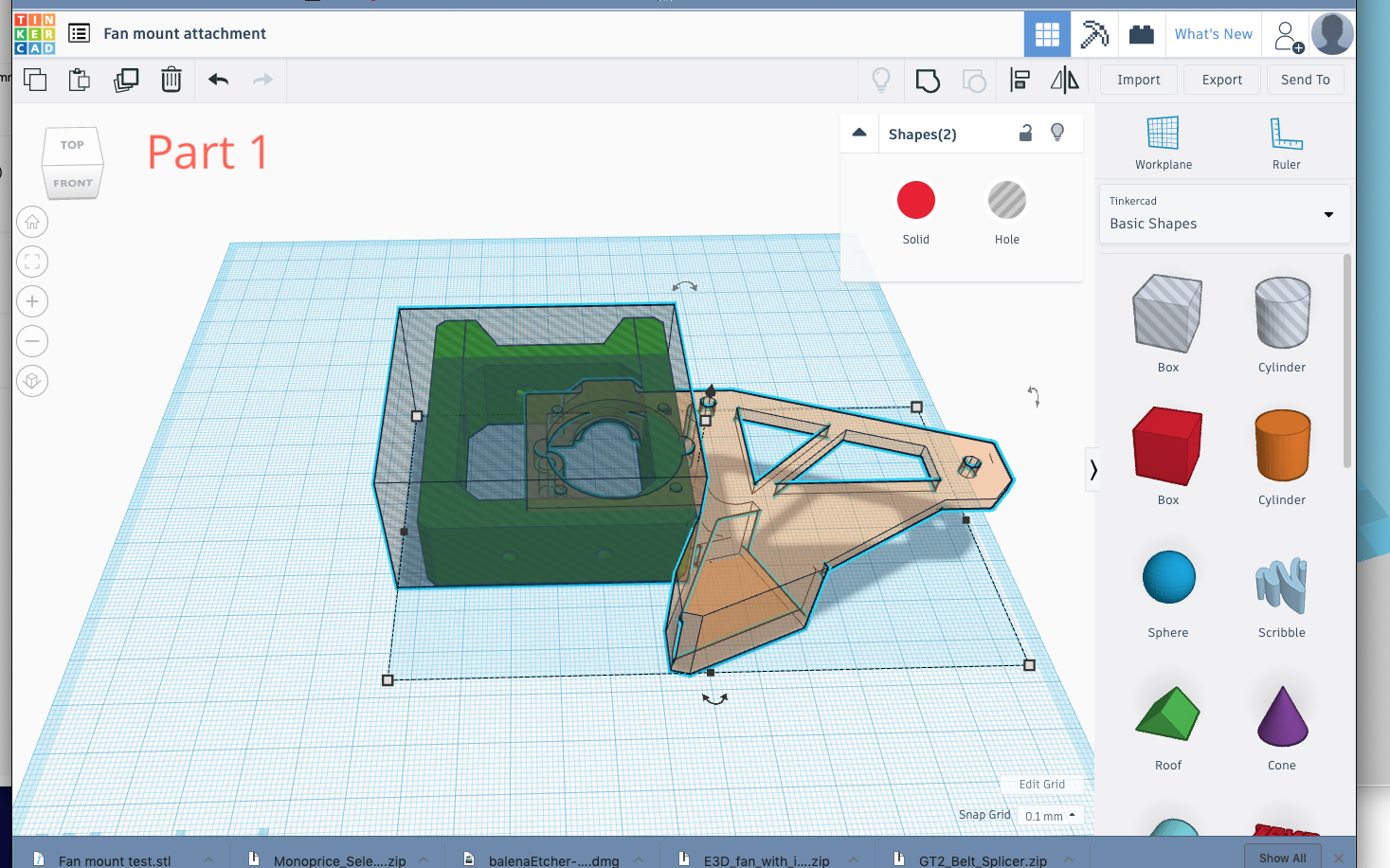Expand options for E3D_fan_with_i zip download
The width and height of the screenshot is (1390, 868).
click(x=854, y=859)
